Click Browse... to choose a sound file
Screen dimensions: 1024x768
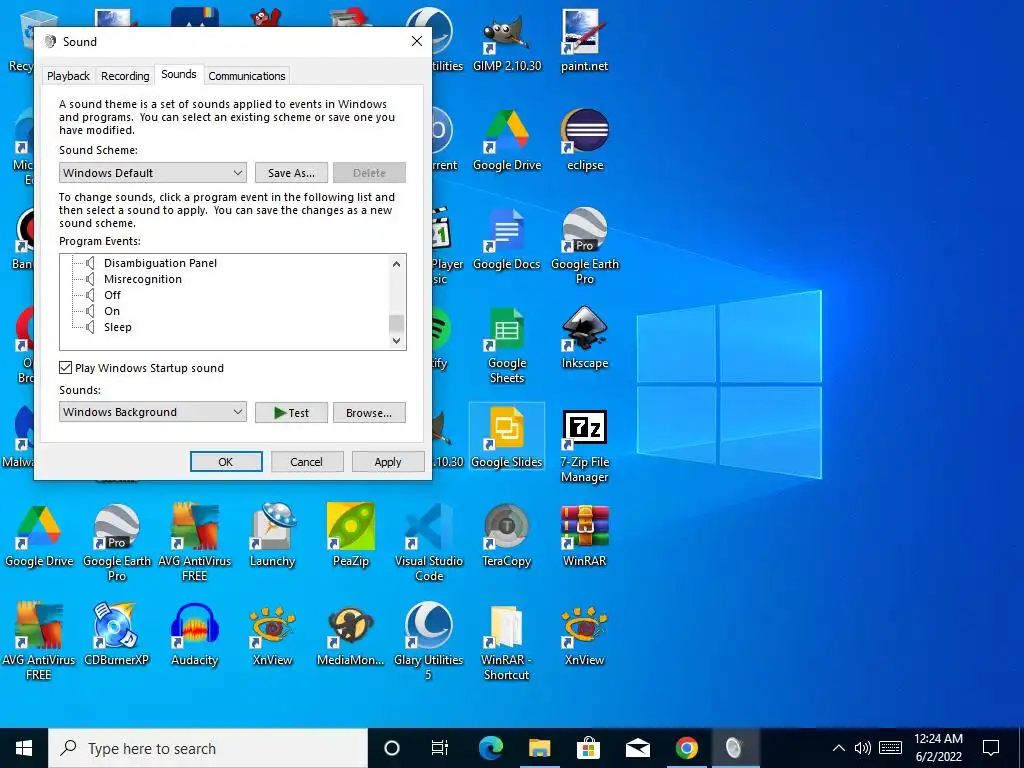click(x=369, y=413)
